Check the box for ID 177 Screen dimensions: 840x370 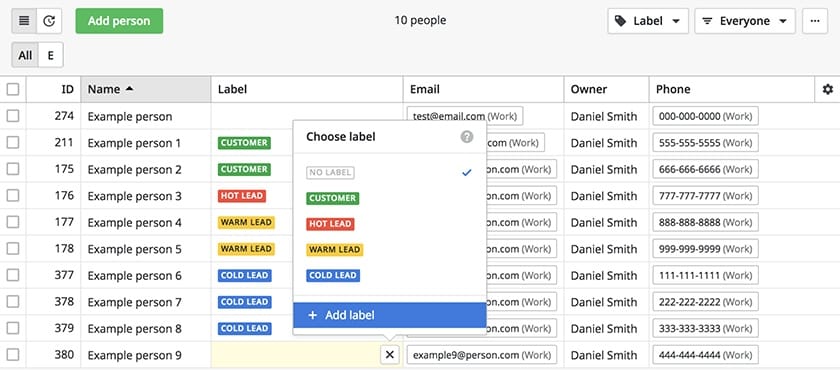tap(13, 222)
